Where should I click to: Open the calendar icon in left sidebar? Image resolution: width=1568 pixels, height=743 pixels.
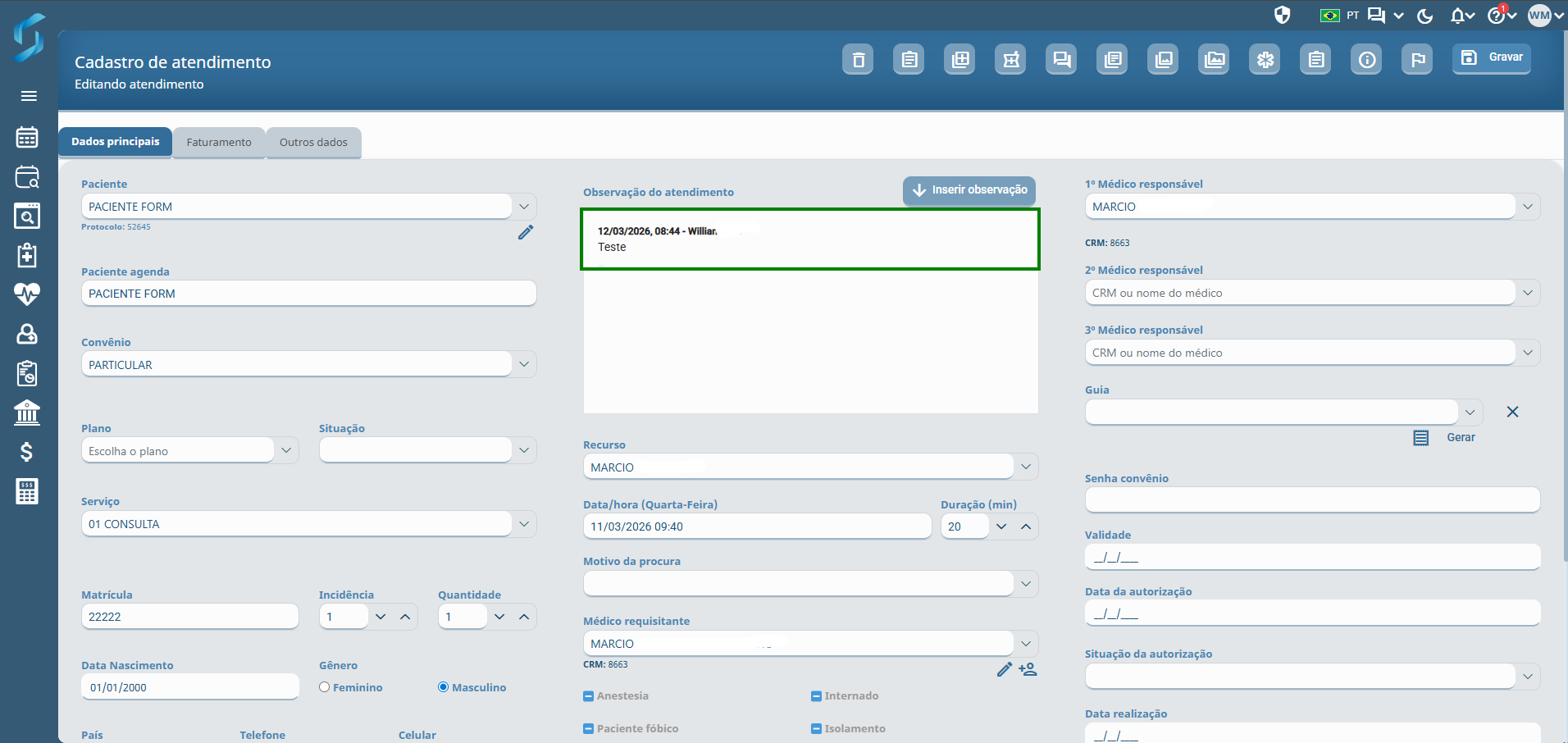coord(27,137)
